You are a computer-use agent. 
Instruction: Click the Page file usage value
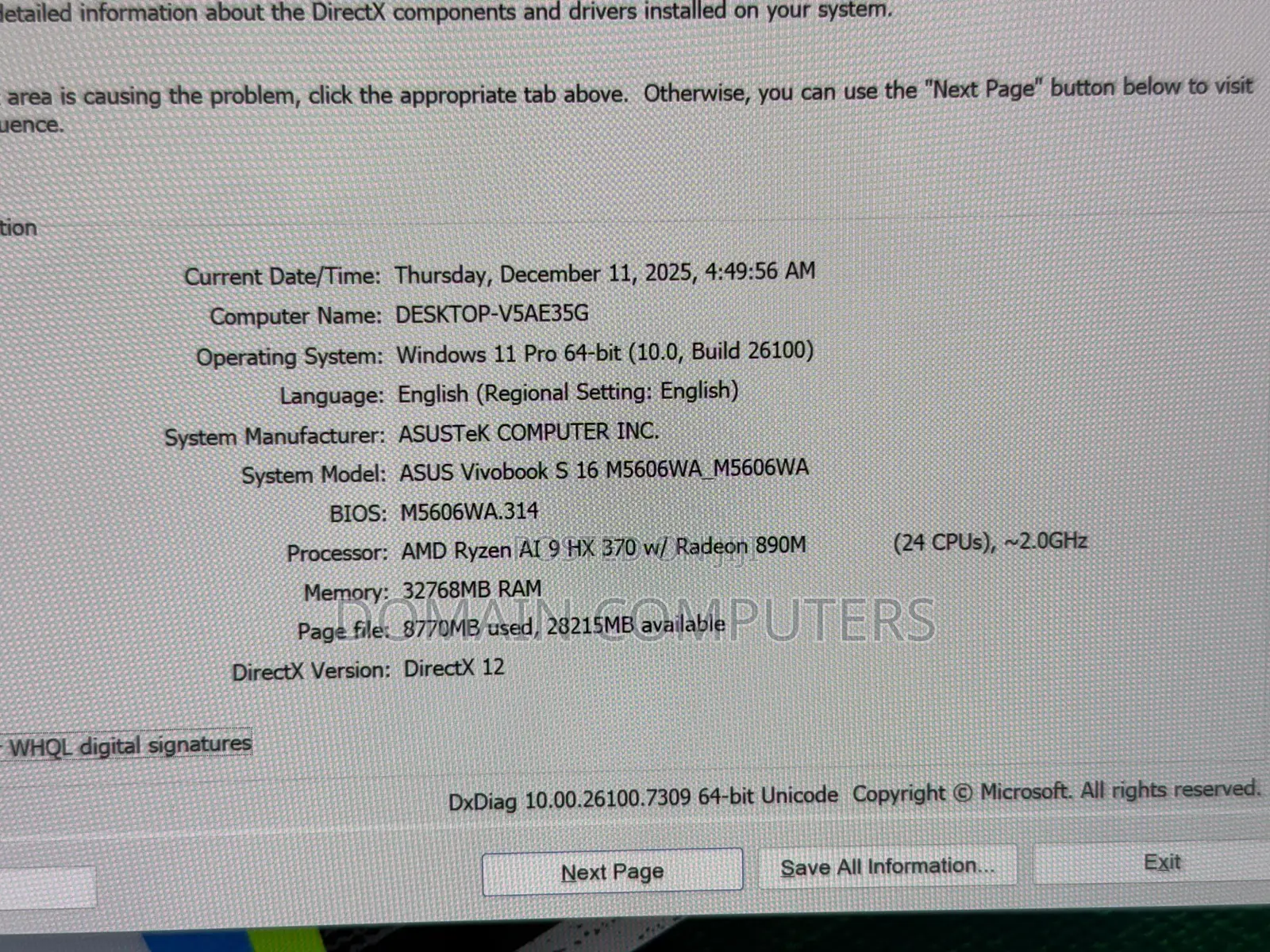pyautogui.click(x=564, y=627)
